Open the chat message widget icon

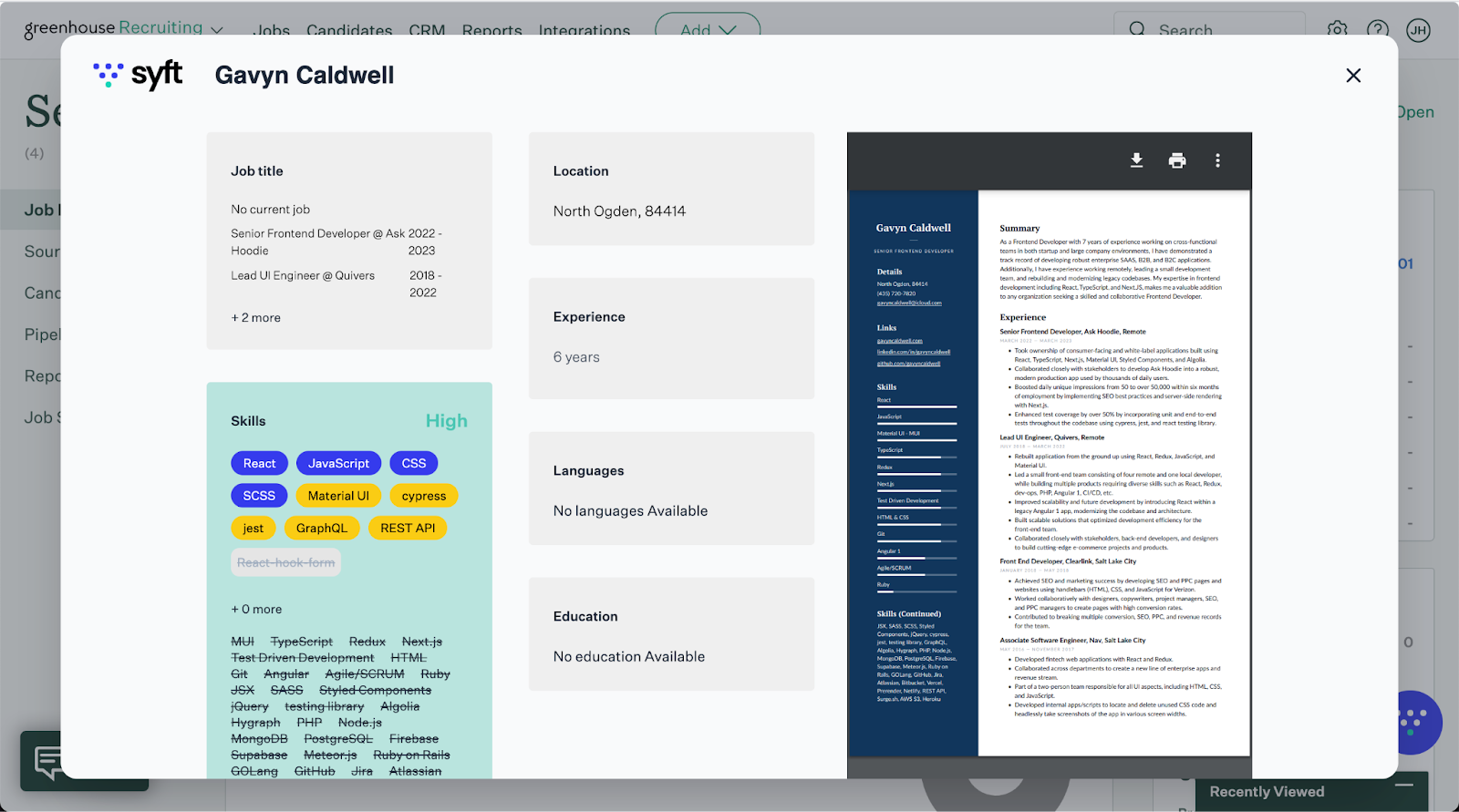47,760
